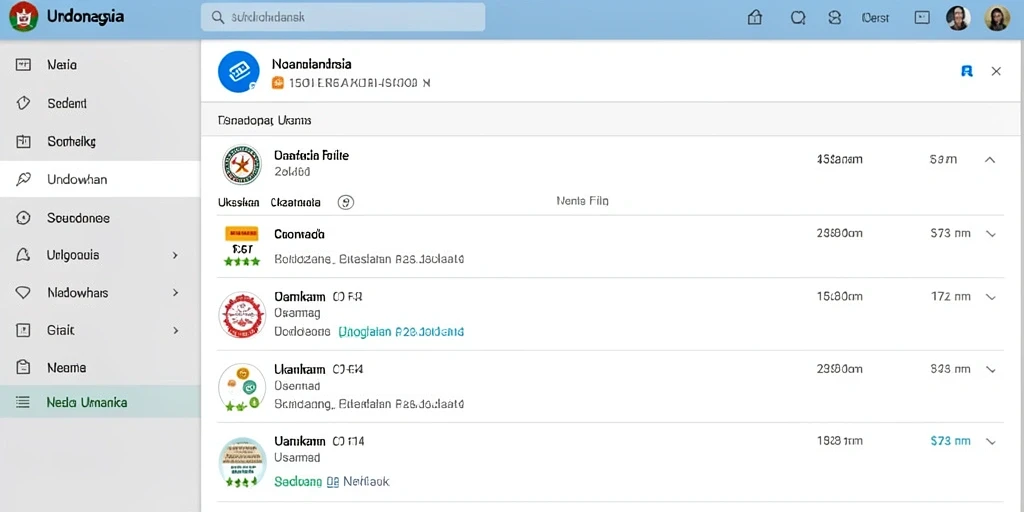The image size is (1024, 512).
Task: Click the blue R icon near close
Action: (967, 71)
